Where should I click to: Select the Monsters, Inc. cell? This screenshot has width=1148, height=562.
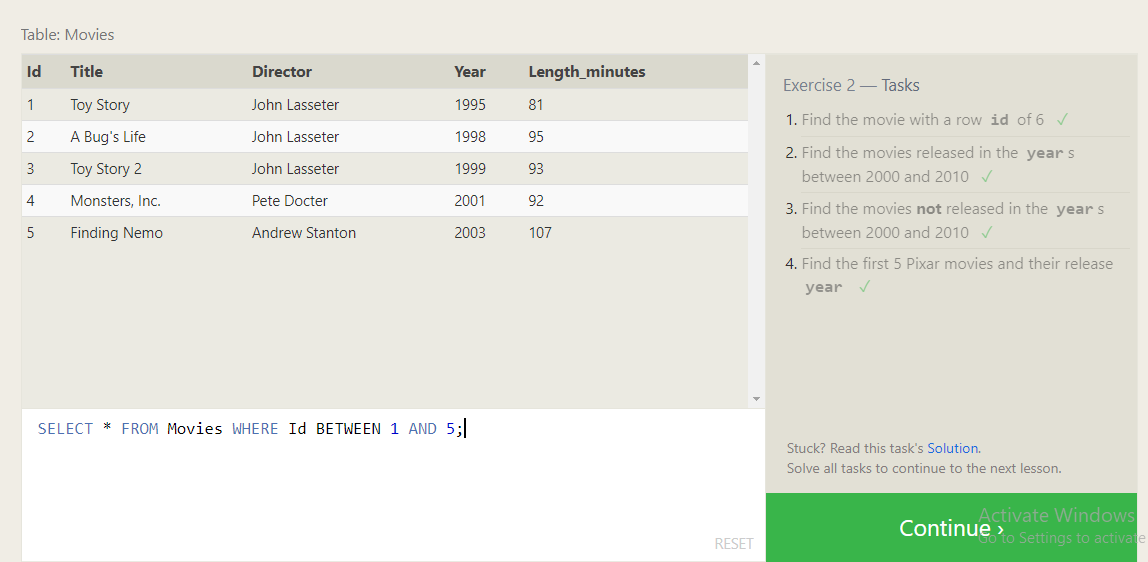coord(116,201)
